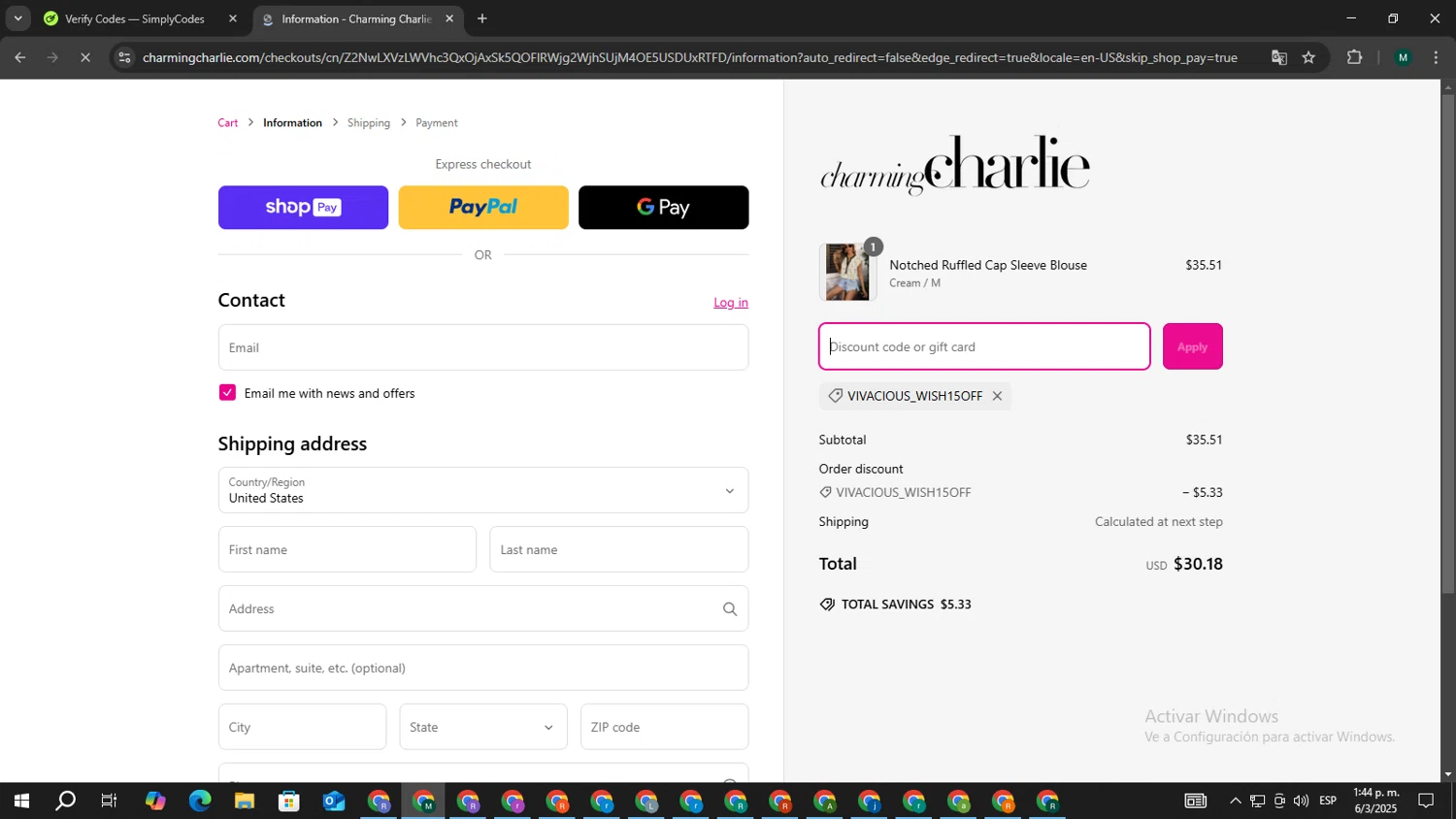View site information icon in address bar
Image resolution: width=1456 pixels, height=819 pixels.
[x=123, y=57]
